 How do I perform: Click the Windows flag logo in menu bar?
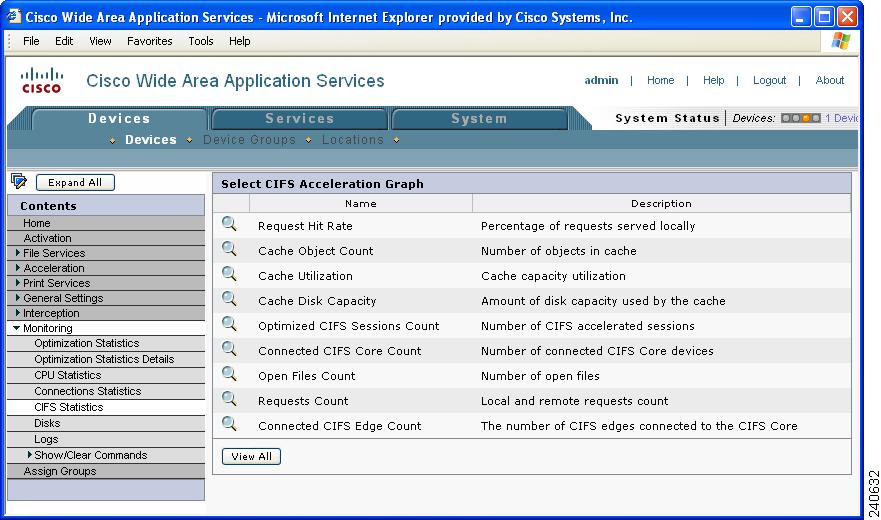point(841,40)
